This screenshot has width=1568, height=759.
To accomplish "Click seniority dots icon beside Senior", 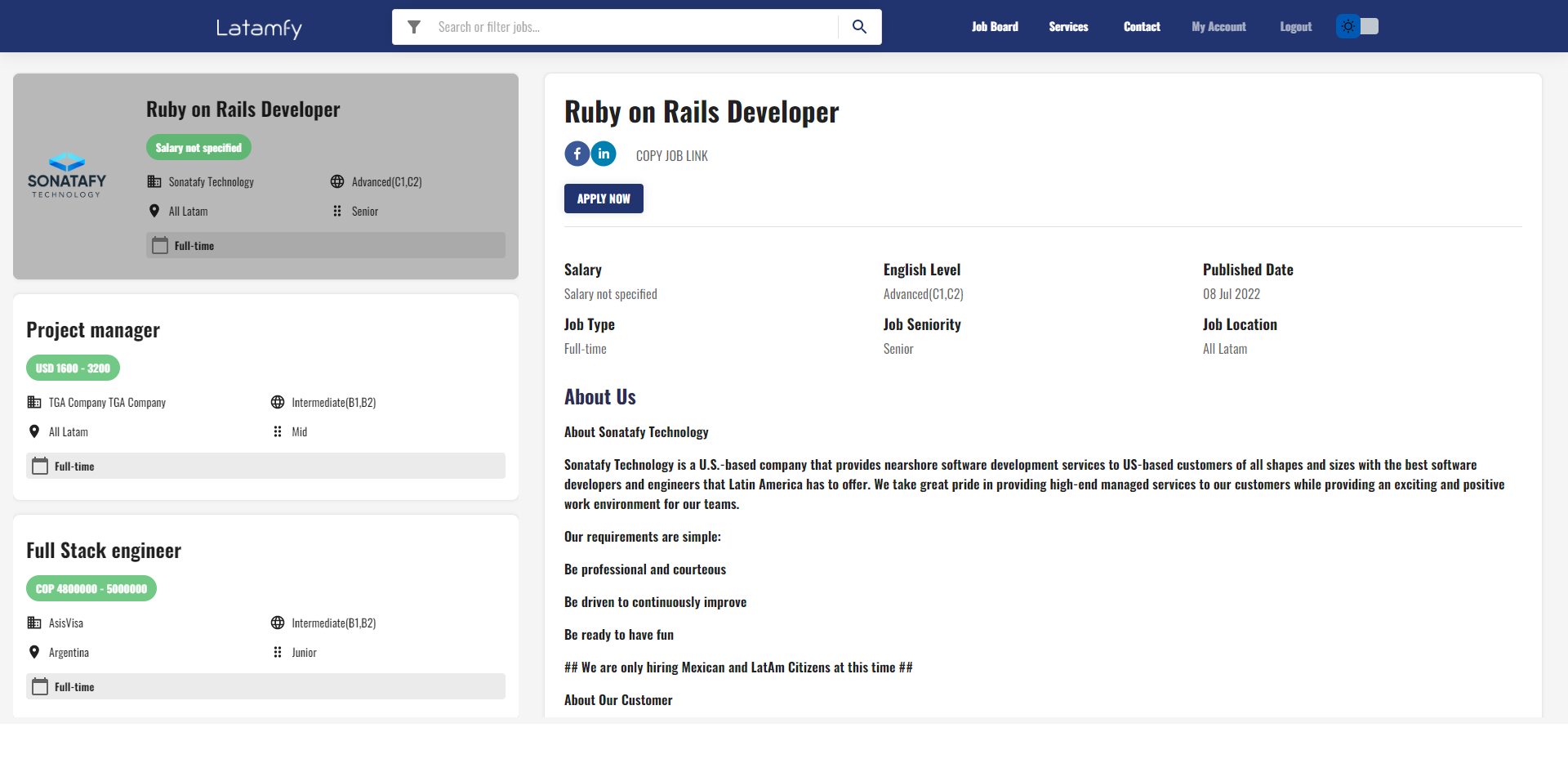I will click(x=337, y=211).
